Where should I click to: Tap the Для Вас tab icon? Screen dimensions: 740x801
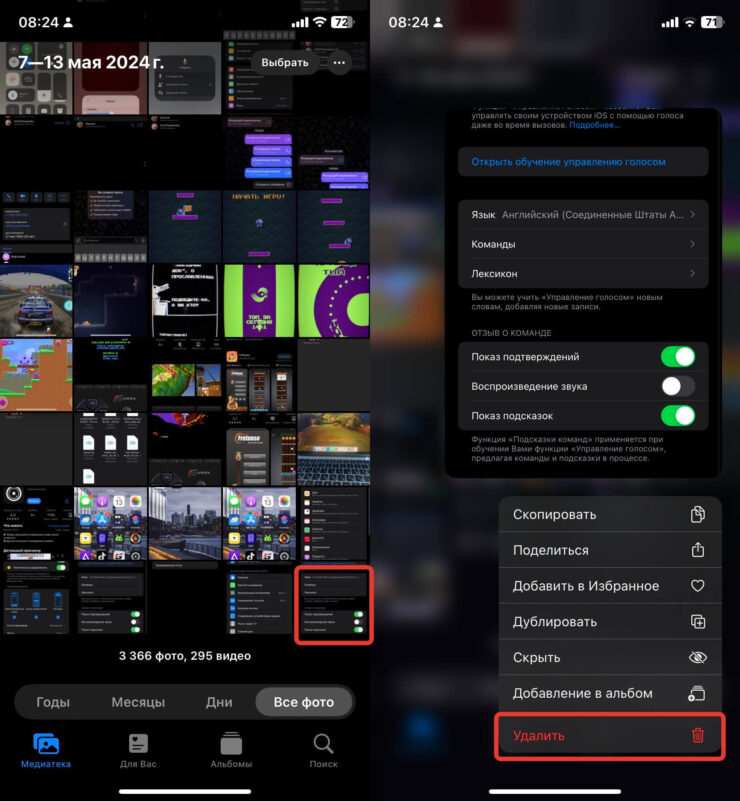pos(138,745)
